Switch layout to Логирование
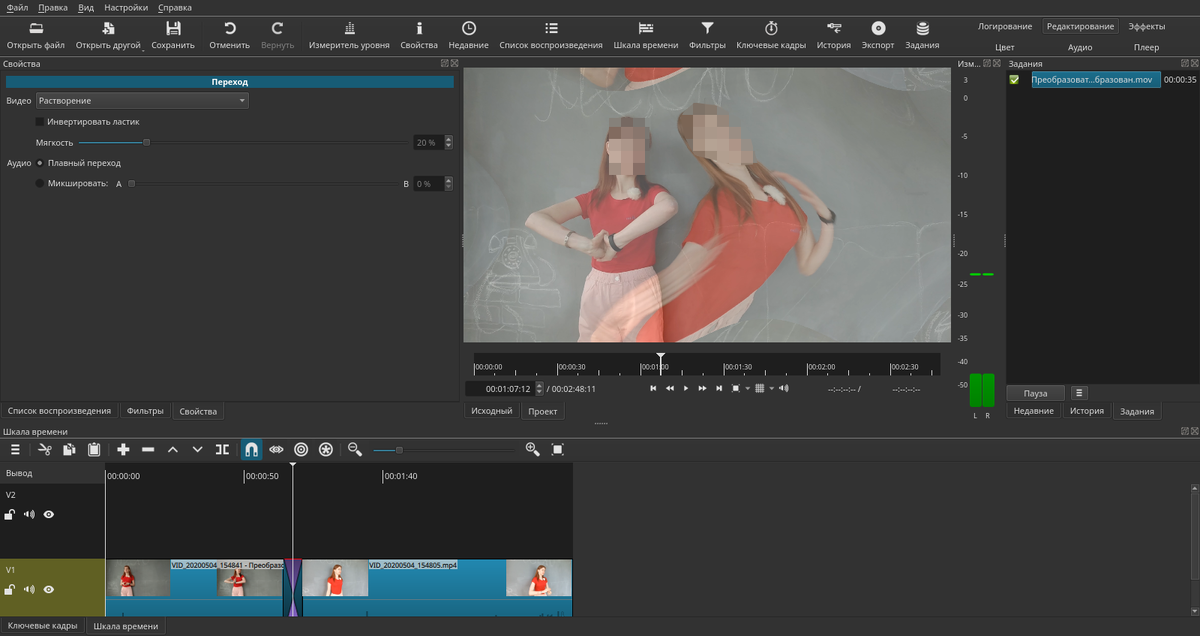This screenshot has width=1200, height=636. (1005, 26)
